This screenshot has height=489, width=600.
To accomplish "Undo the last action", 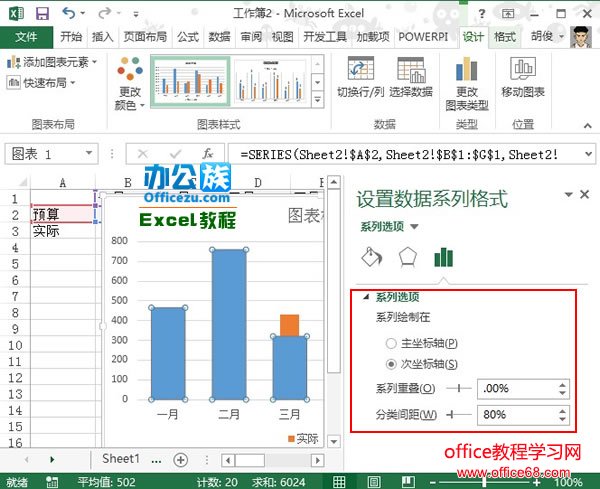I will (69, 13).
